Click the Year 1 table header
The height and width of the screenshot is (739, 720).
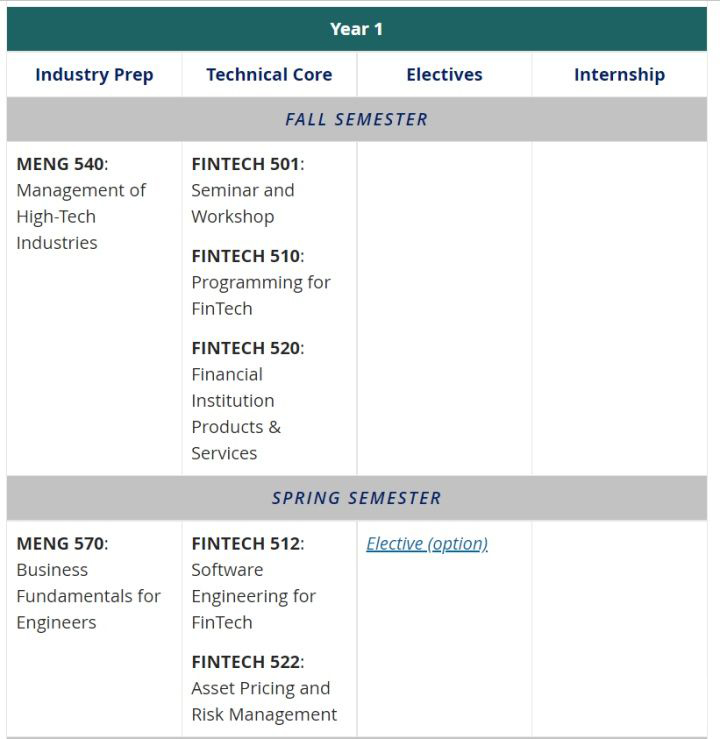[357, 29]
